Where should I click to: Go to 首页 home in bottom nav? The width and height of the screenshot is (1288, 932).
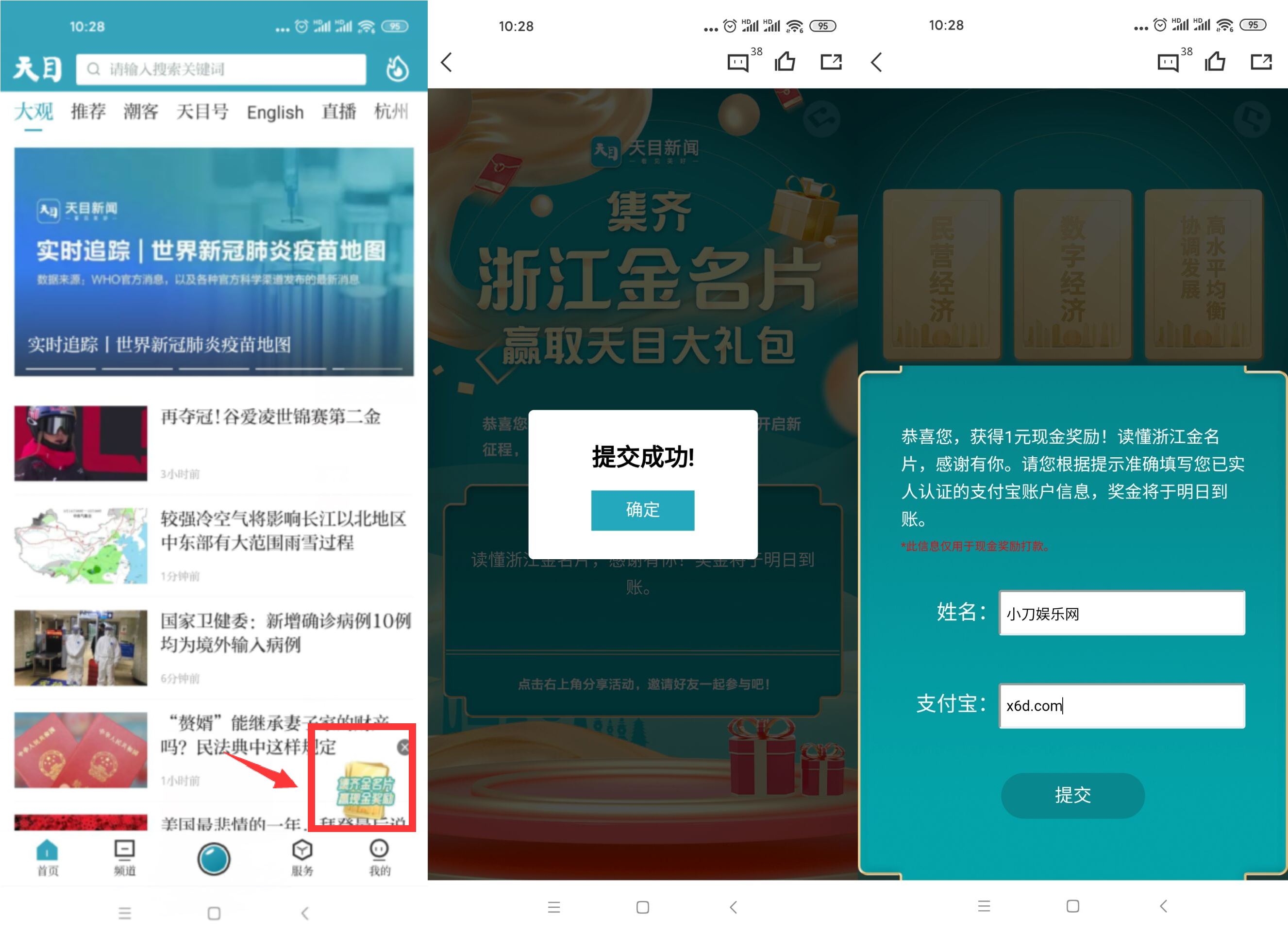pyautogui.click(x=47, y=858)
